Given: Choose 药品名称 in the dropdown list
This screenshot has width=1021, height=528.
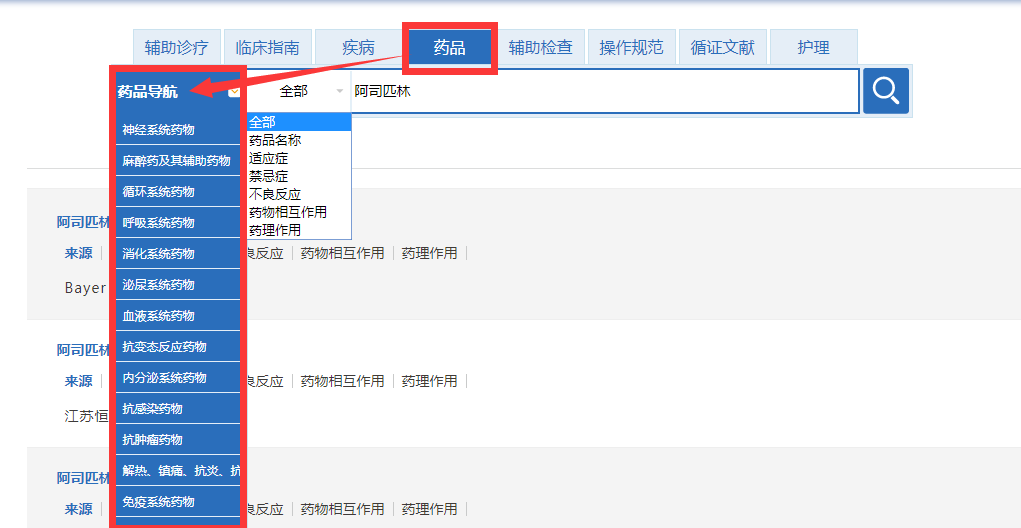Looking at the screenshot, I should 299,140.
